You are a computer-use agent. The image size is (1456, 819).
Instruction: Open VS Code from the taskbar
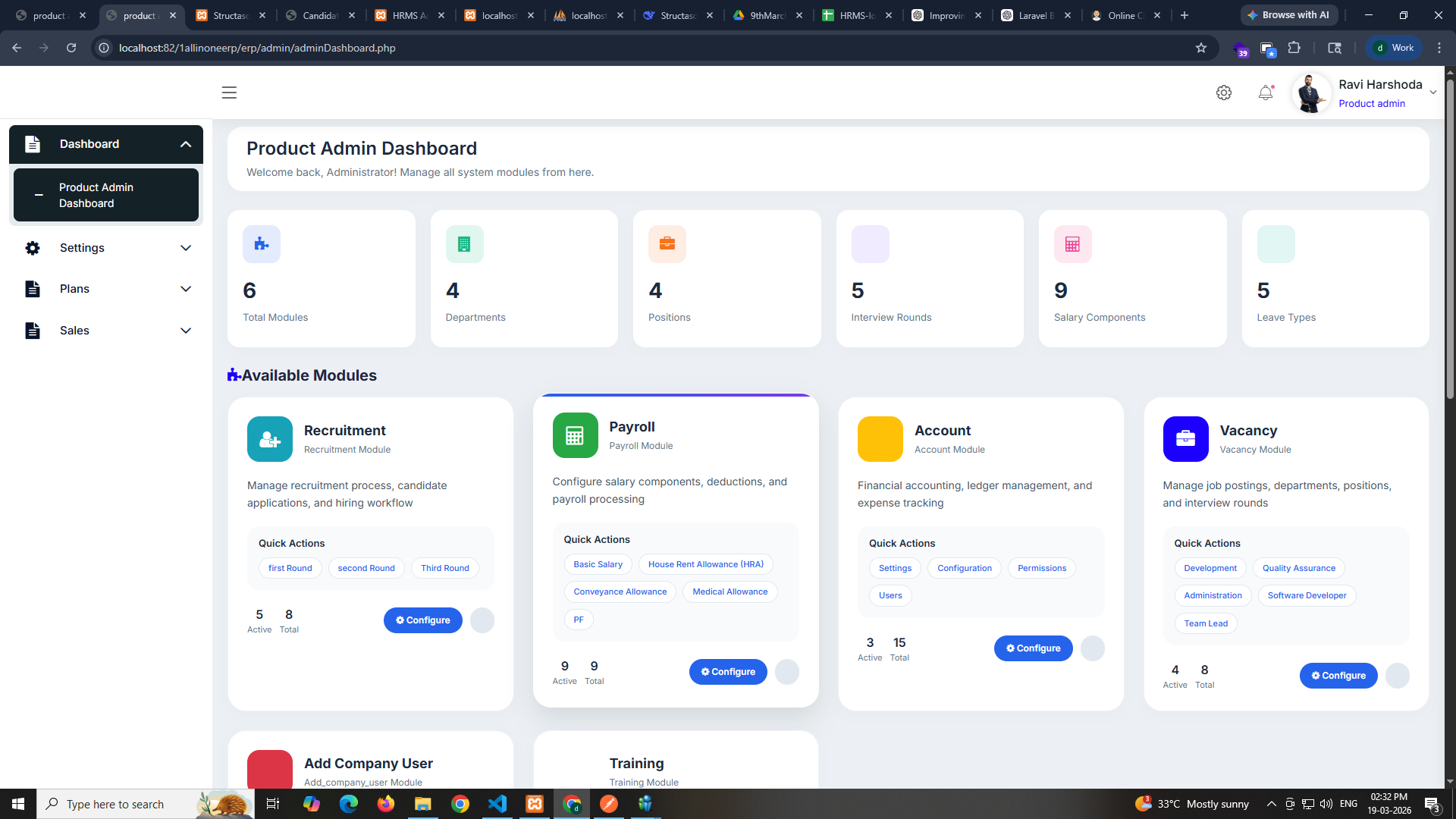point(497,804)
